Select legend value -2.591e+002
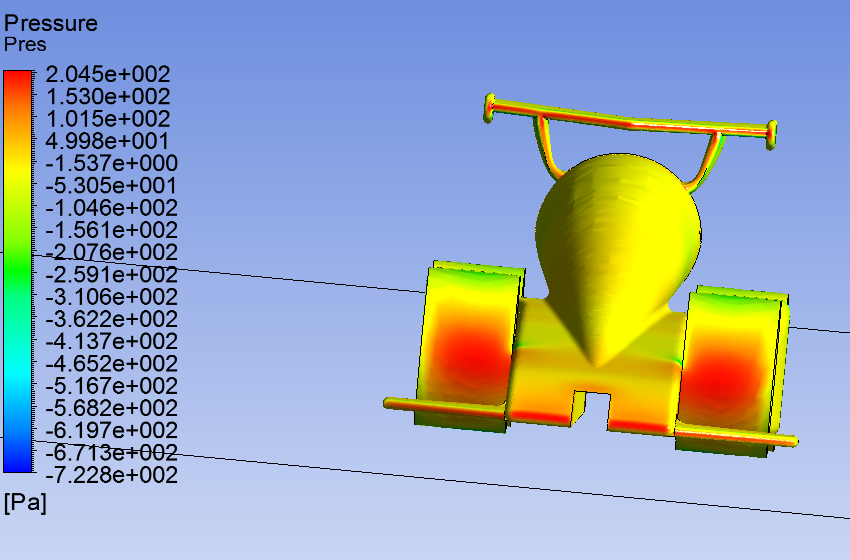 [111, 275]
